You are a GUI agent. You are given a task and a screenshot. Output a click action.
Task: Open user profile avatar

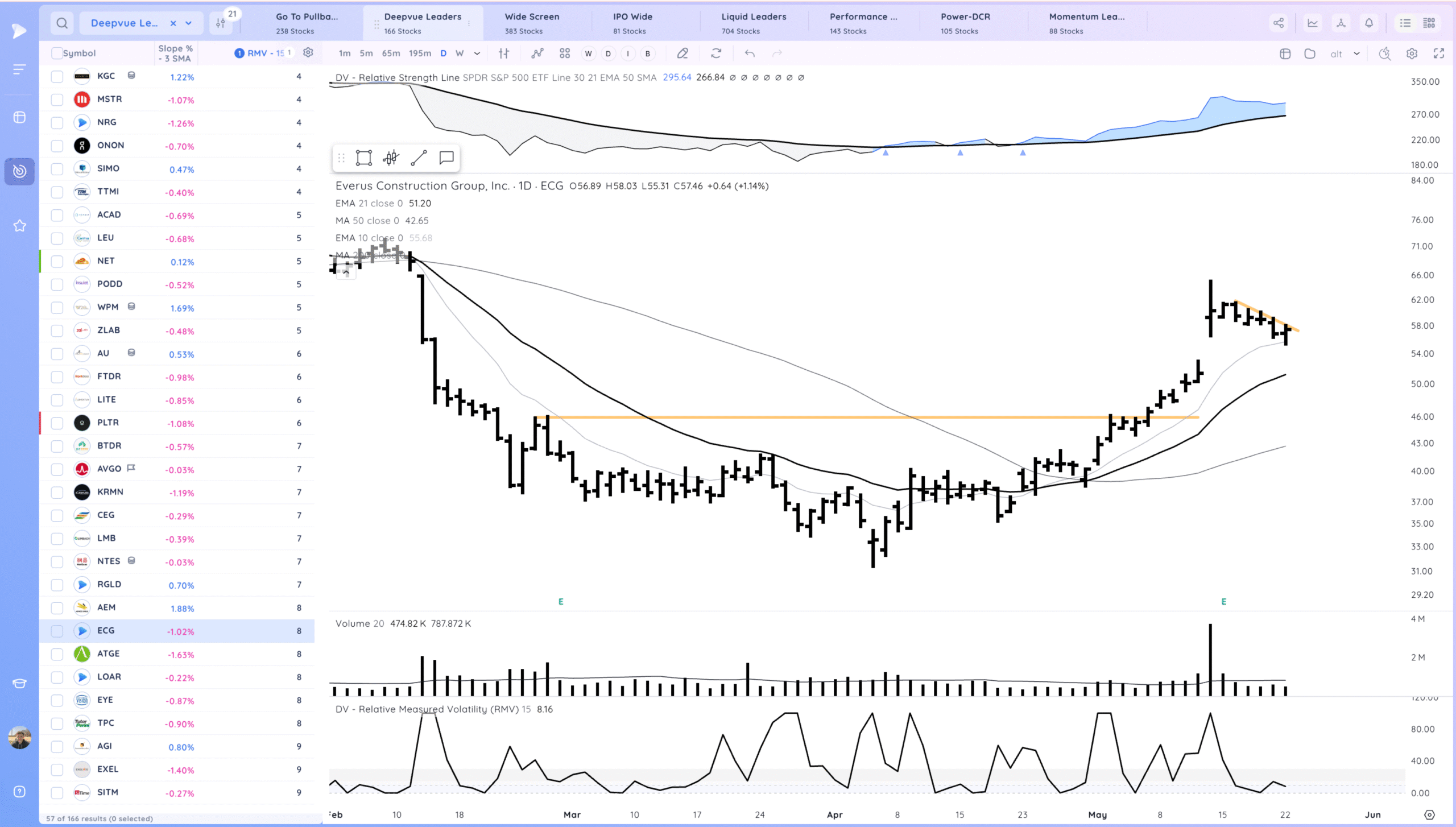coord(19,738)
